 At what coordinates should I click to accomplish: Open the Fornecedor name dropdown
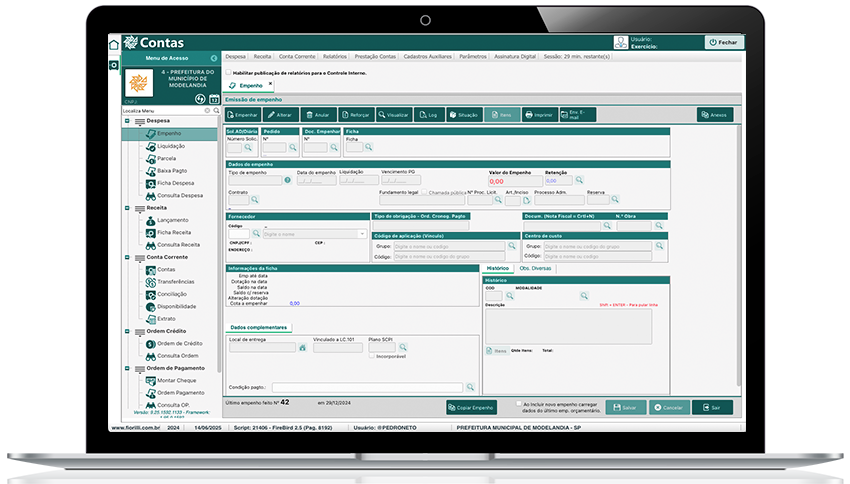click(x=363, y=233)
